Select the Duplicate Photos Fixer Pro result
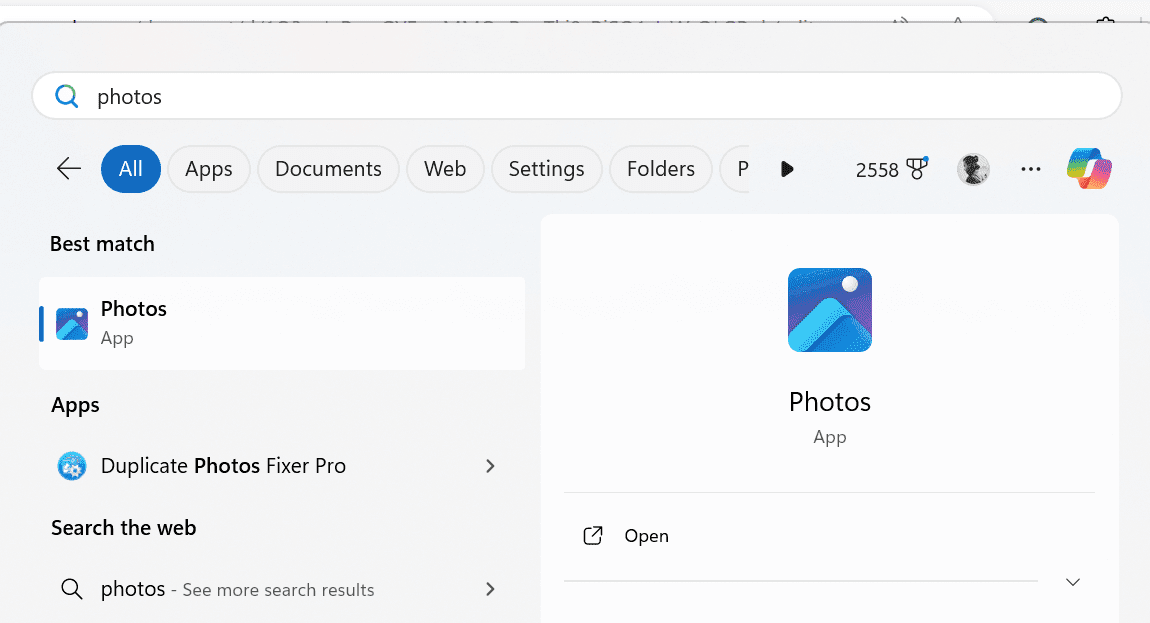This screenshot has width=1150, height=623. 282,466
